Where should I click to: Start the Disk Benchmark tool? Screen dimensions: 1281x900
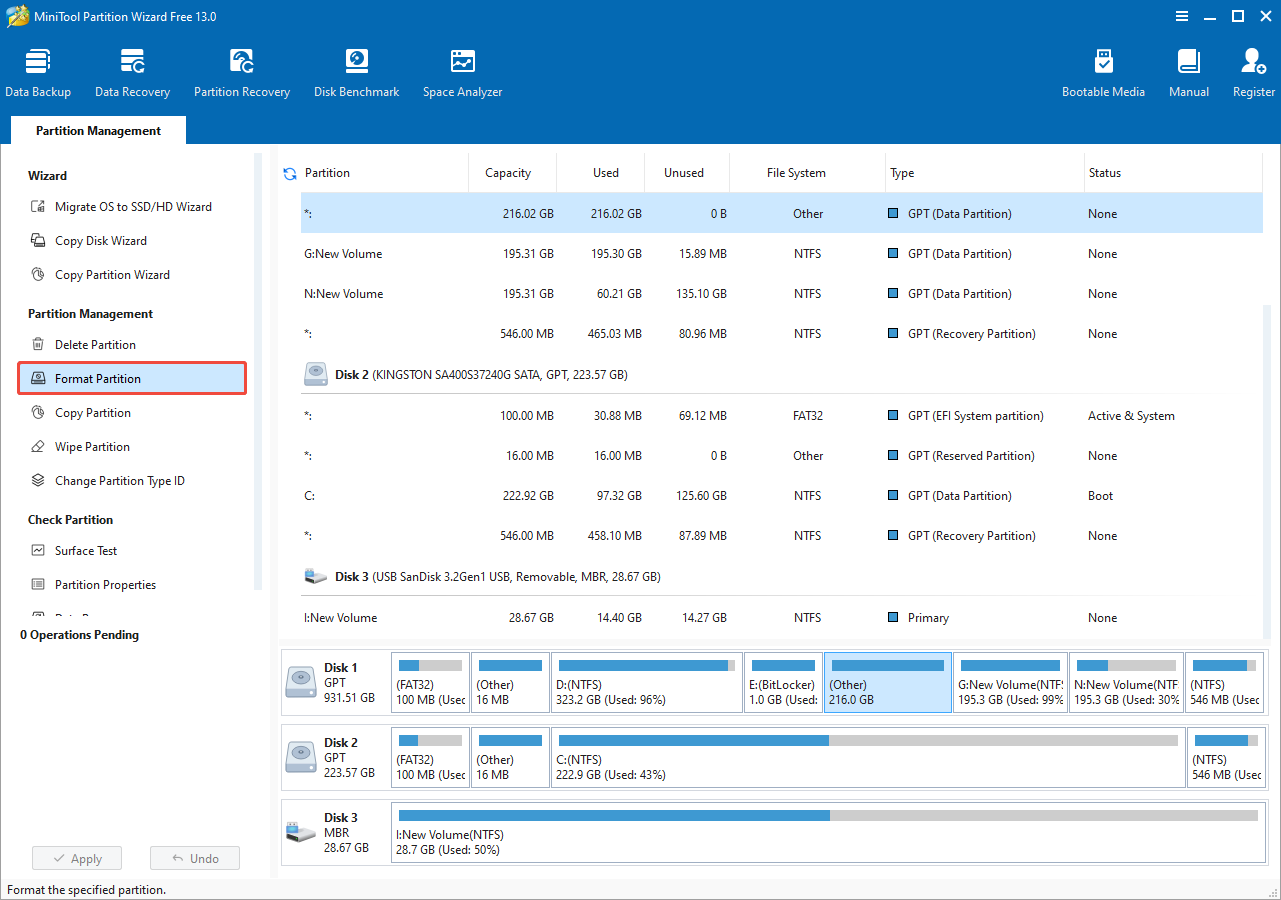tap(356, 70)
